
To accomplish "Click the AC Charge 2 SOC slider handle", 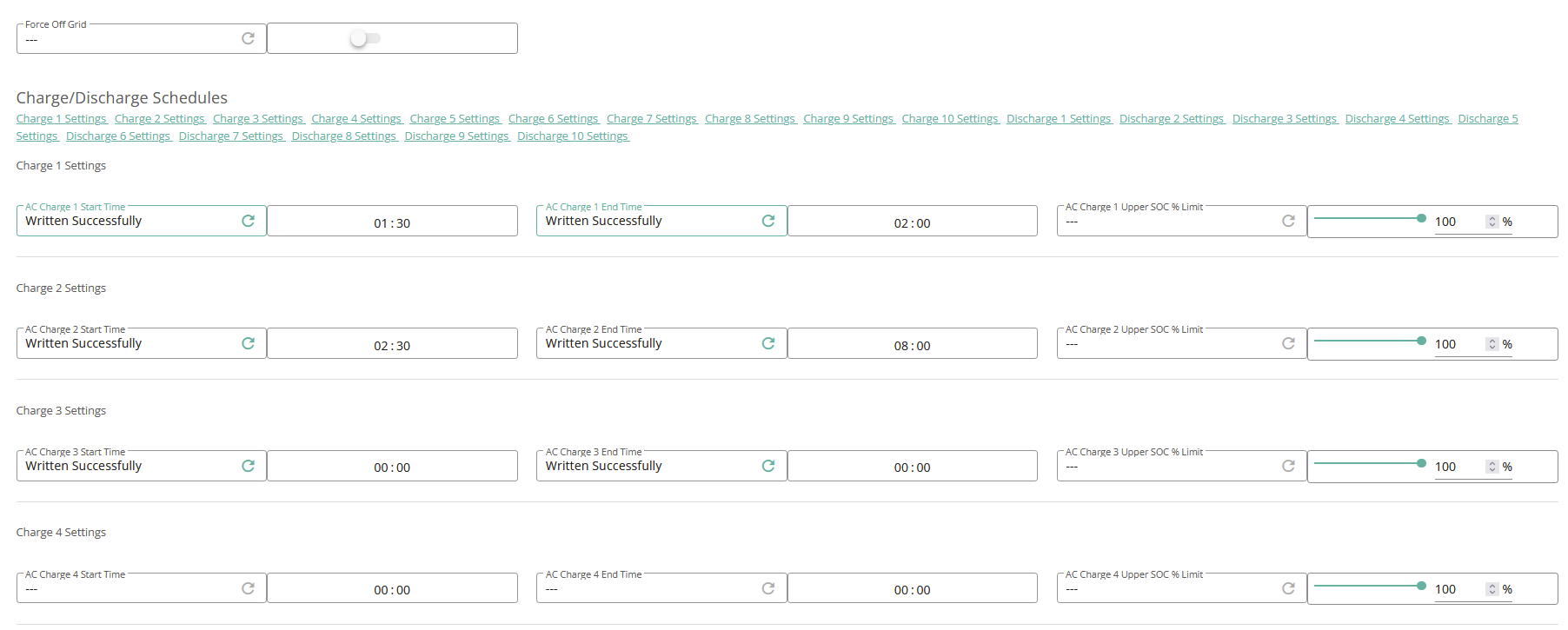I will pos(1421,341).
